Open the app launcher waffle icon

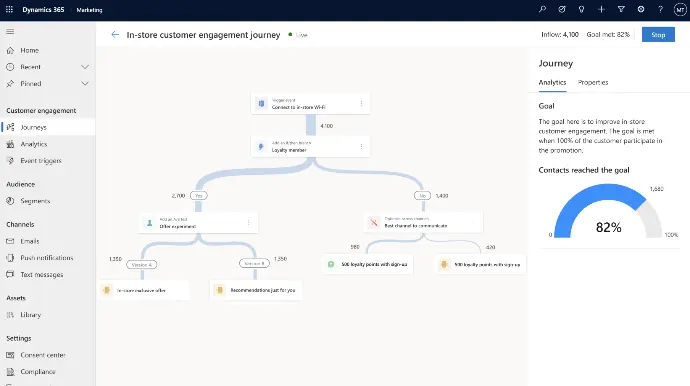click(9, 9)
